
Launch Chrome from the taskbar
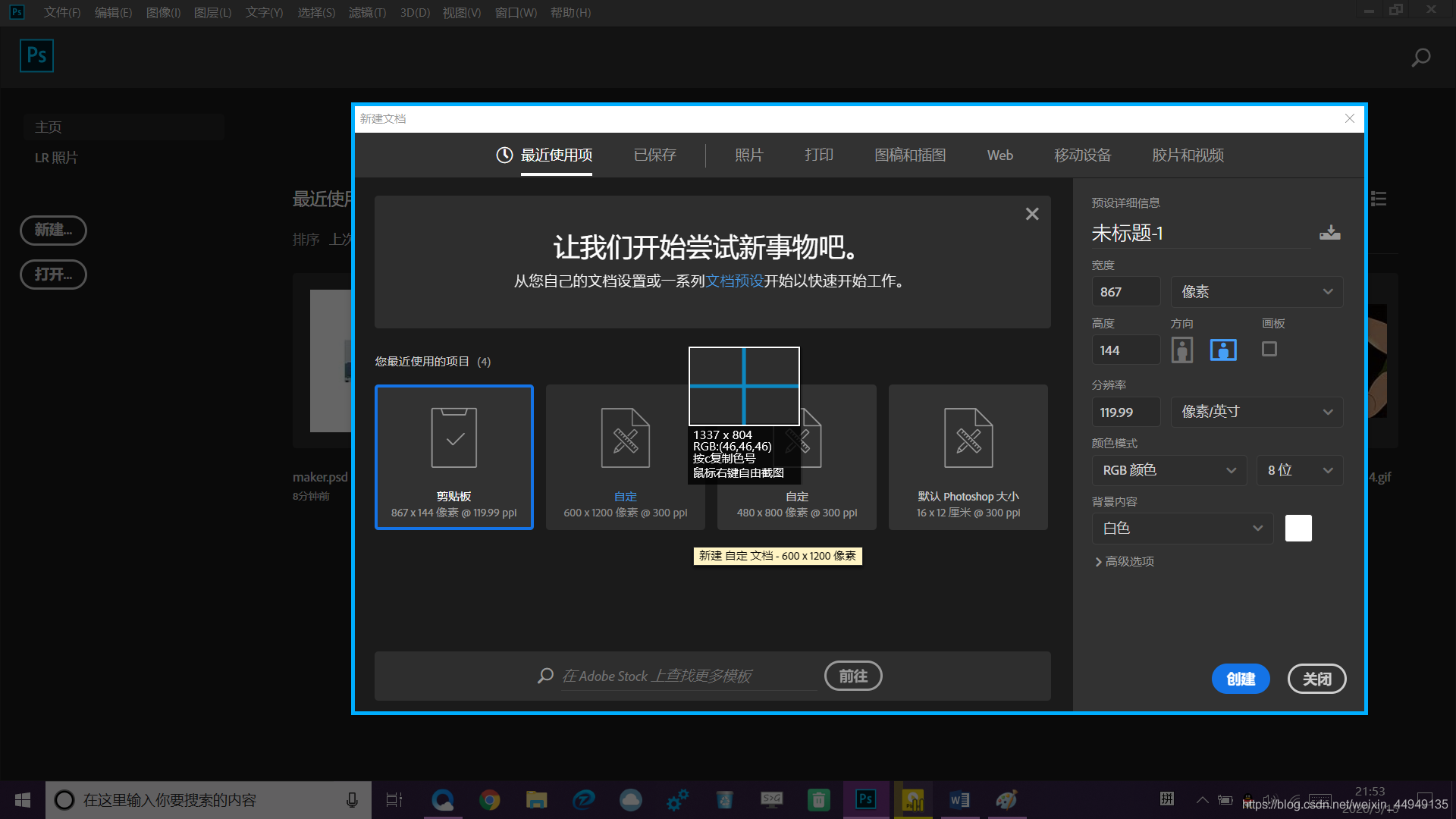[490, 800]
